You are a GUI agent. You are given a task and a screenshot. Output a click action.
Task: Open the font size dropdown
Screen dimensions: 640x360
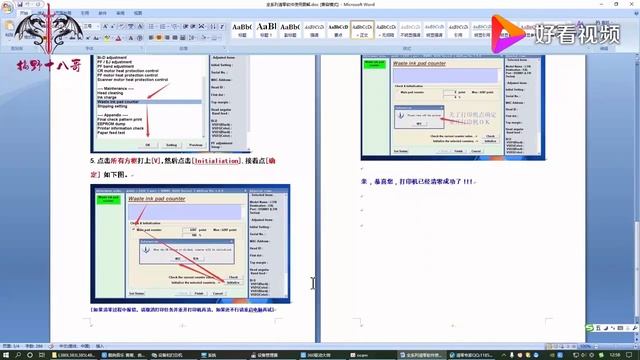pos(98,26)
